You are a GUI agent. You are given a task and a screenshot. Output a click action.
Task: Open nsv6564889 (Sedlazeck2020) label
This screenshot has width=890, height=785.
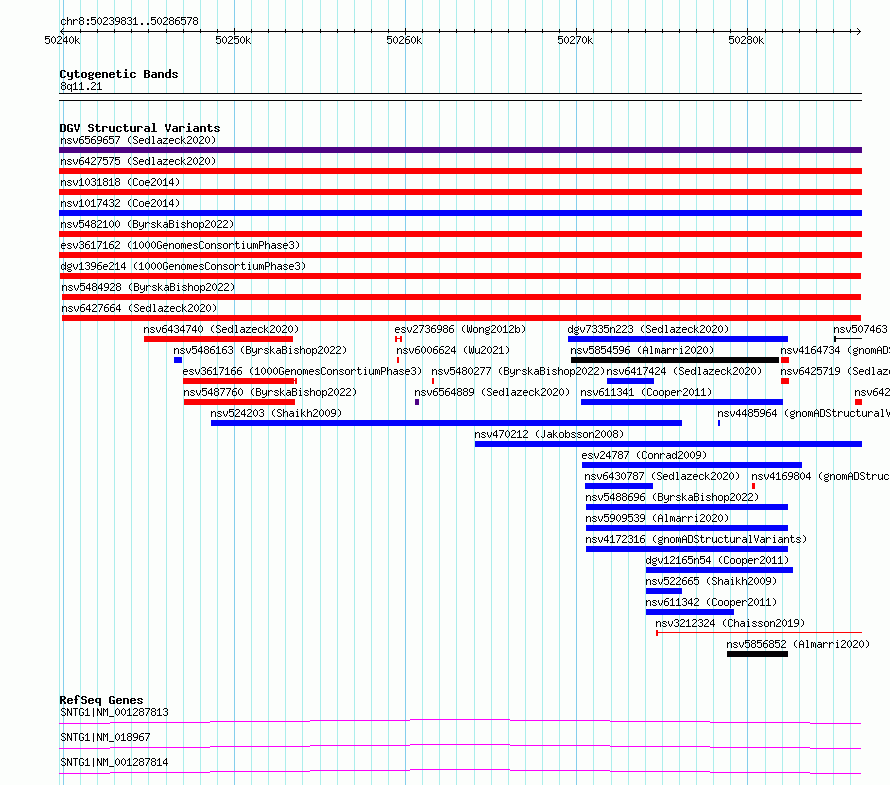coord(492,392)
